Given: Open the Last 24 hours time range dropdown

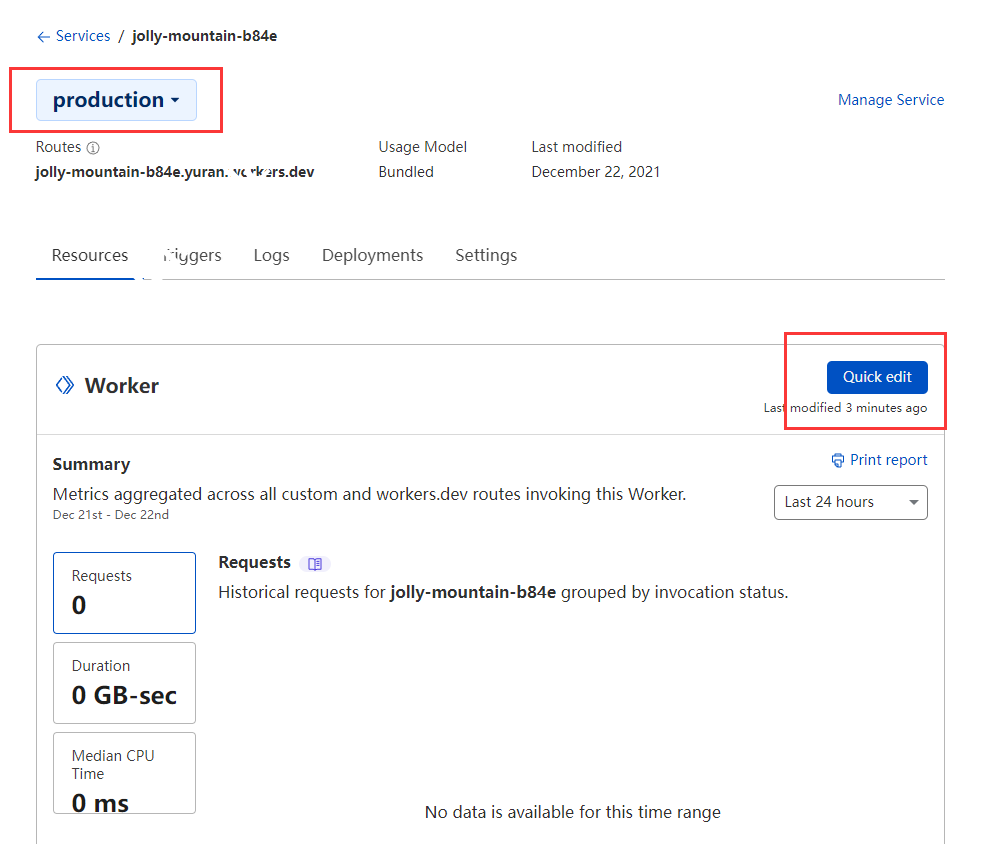Looking at the screenshot, I should [850, 502].
